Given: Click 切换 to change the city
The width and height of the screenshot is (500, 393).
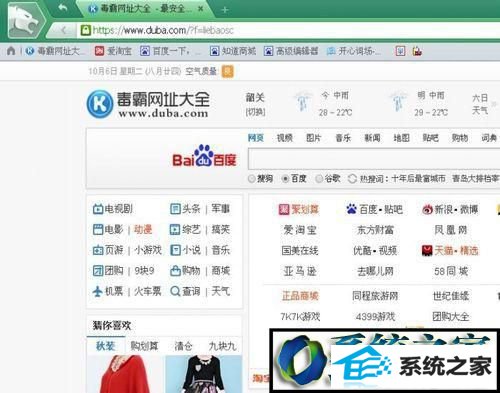Looking at the screenshot, I should 255,112.
